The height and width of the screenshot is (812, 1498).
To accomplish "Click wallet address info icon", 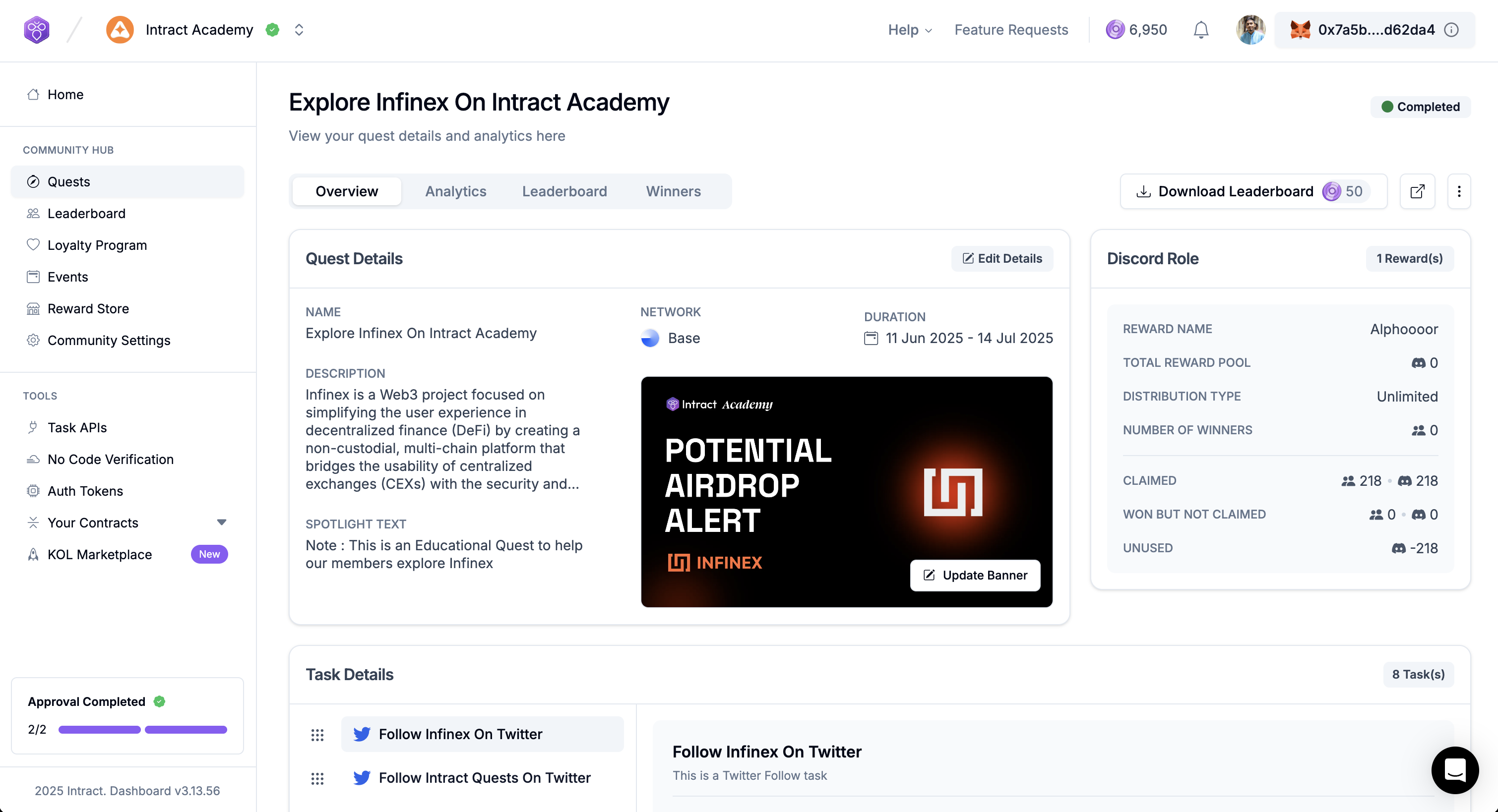I will (1451, 30).
